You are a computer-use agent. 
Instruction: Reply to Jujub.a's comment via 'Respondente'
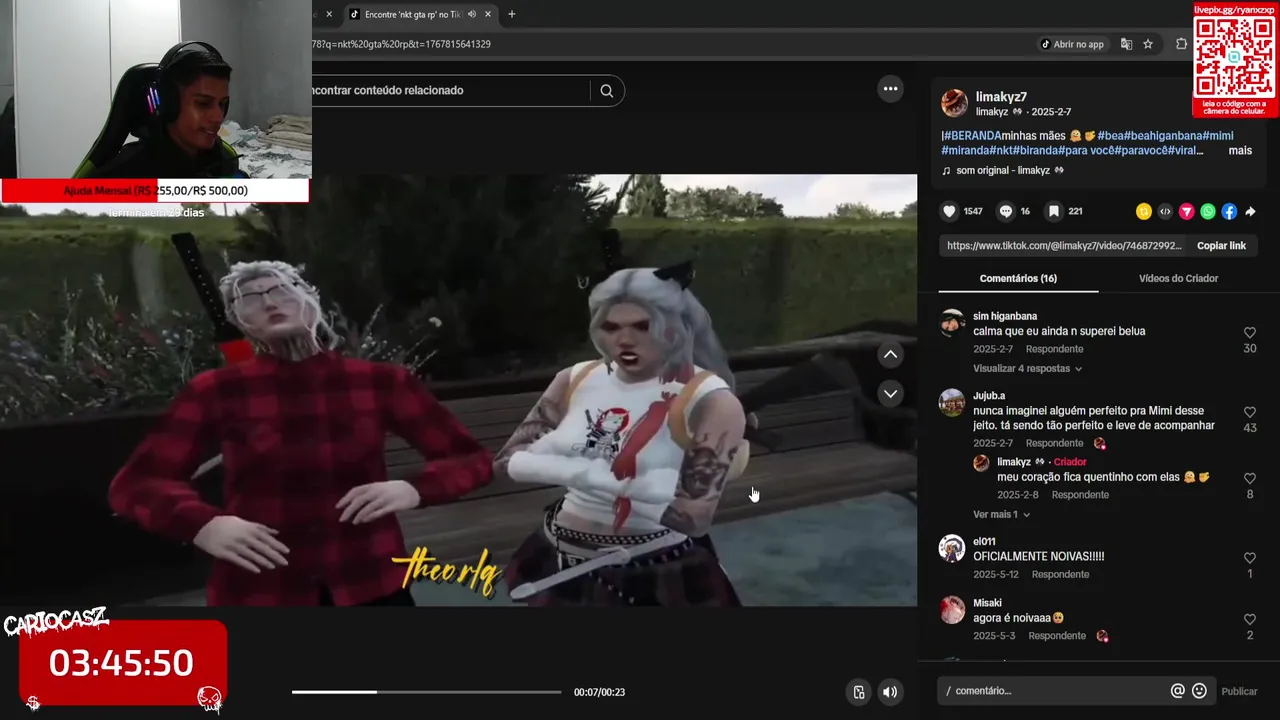pos(1054,443)
